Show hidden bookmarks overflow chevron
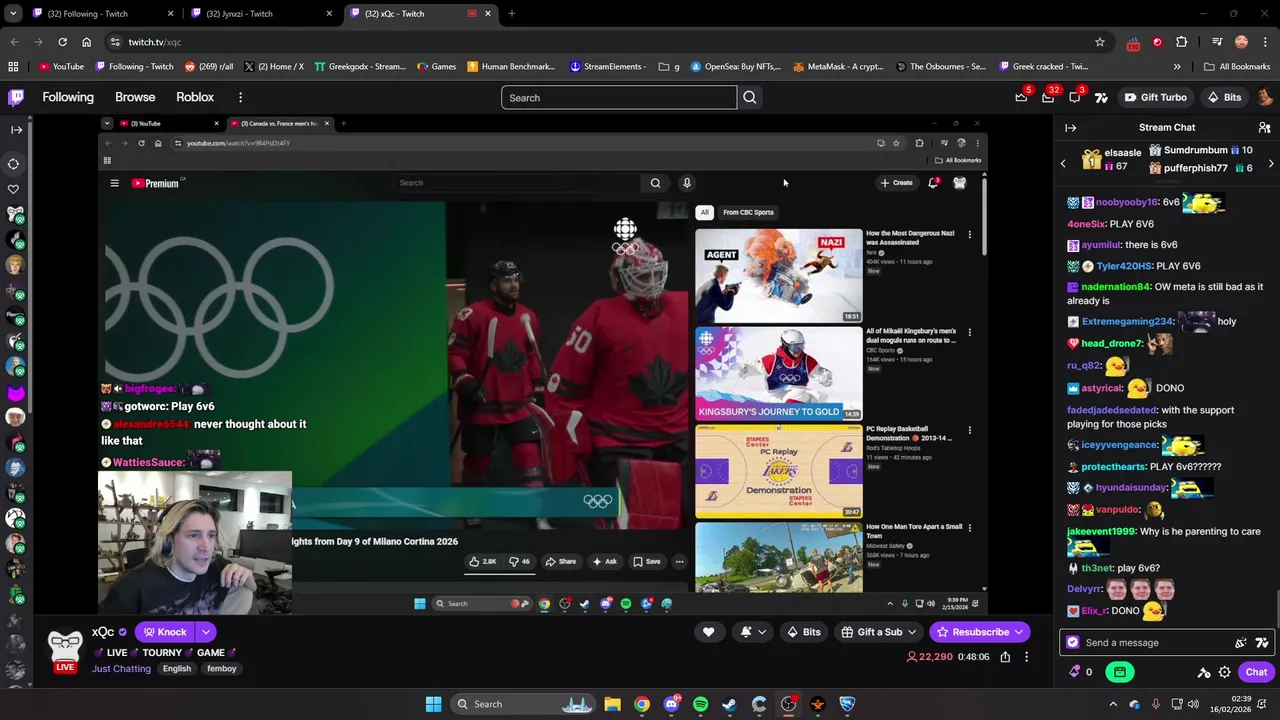This screenshot has height=720, width=1280. tap(1177, 67)
